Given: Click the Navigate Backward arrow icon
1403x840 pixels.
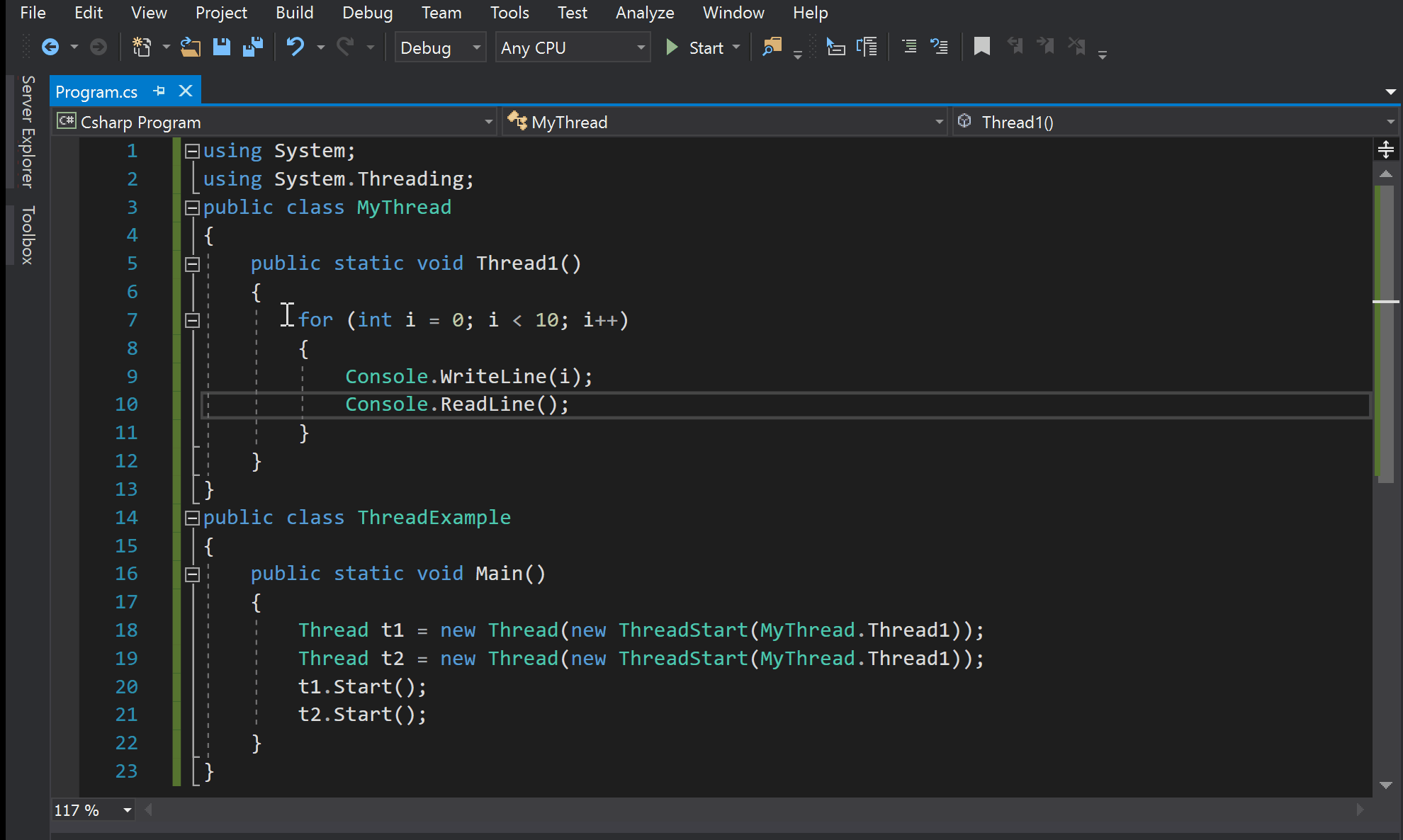Looking at the screenshot, I should tap(51, 47).
